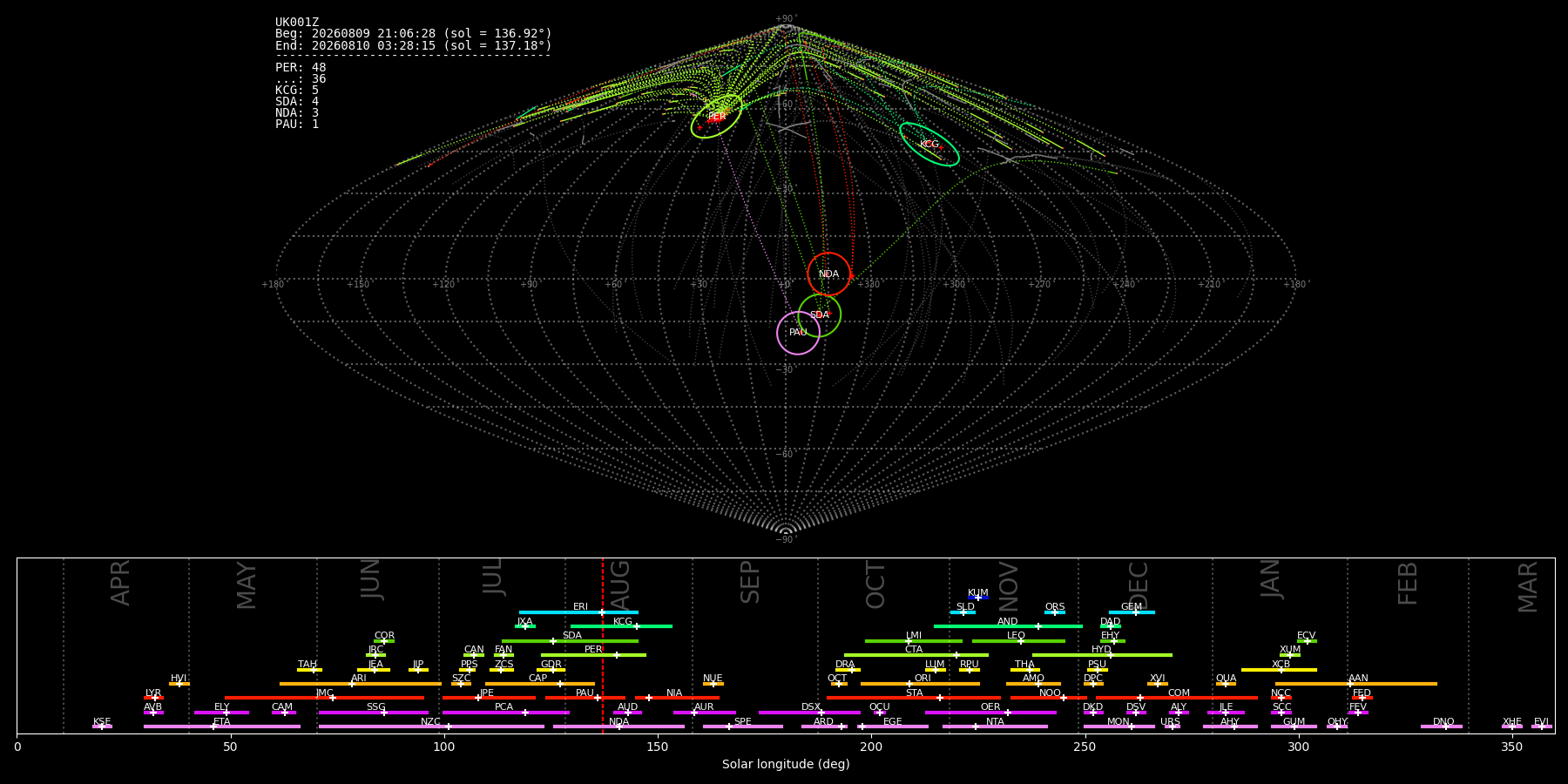Select the green SDA radiant circle
The height and width of the screenshot is (784, 1568).
pyautogui.click(x=820, y=315)
